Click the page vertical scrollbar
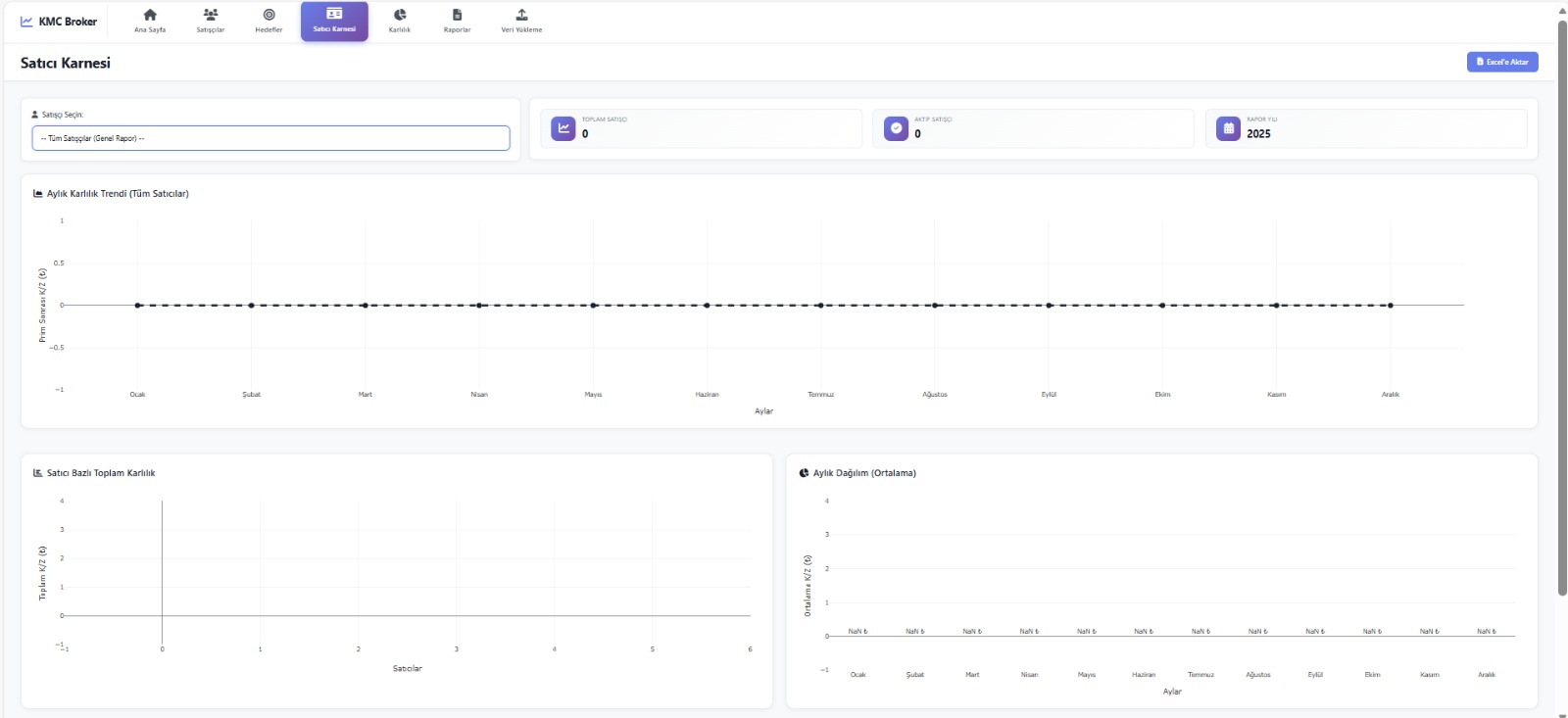The image size is (1568, 718). pos(1562,294)
